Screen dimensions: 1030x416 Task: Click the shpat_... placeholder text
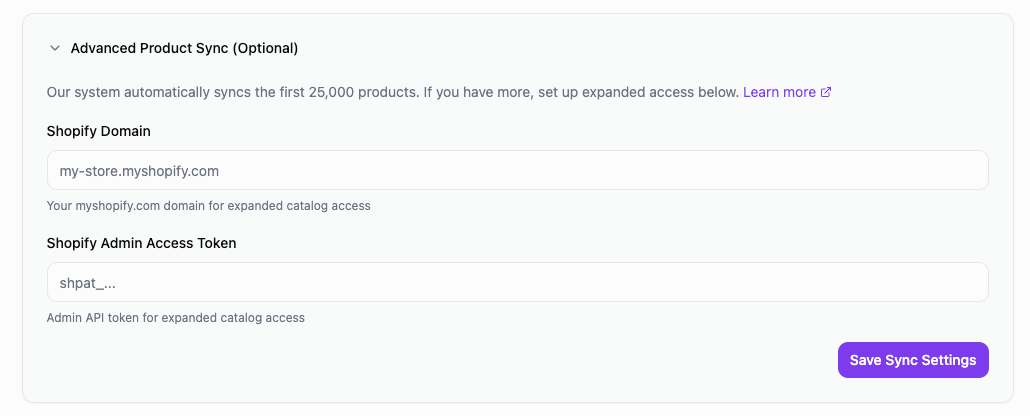[87, 283]
